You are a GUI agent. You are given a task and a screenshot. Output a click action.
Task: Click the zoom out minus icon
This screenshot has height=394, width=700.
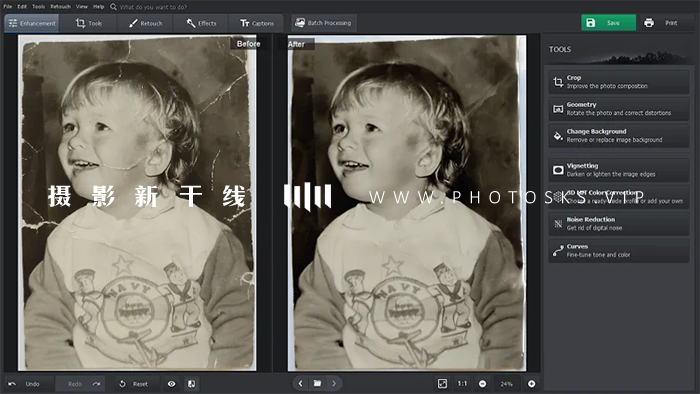point(483,384)
